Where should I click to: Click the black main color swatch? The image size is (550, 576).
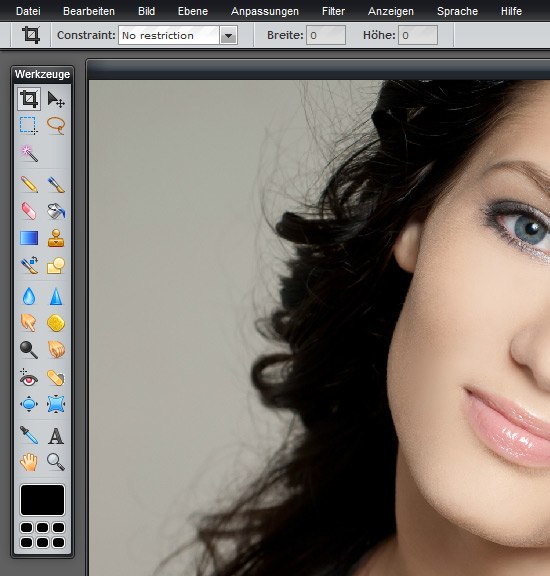(42, 500)
